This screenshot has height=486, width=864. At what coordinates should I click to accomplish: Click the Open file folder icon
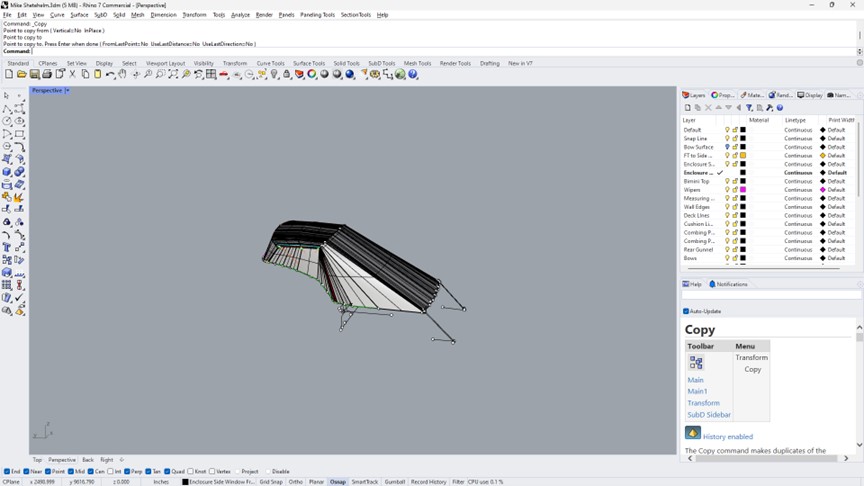click(x=22, y=74)
